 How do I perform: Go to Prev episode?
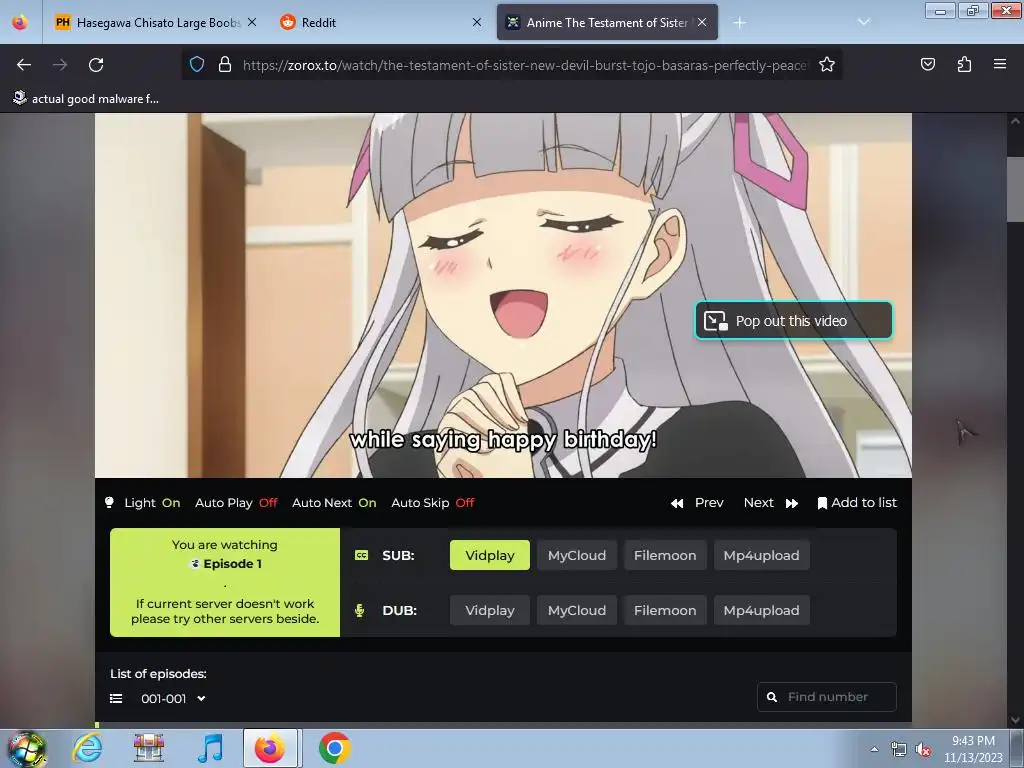(697, 503)
